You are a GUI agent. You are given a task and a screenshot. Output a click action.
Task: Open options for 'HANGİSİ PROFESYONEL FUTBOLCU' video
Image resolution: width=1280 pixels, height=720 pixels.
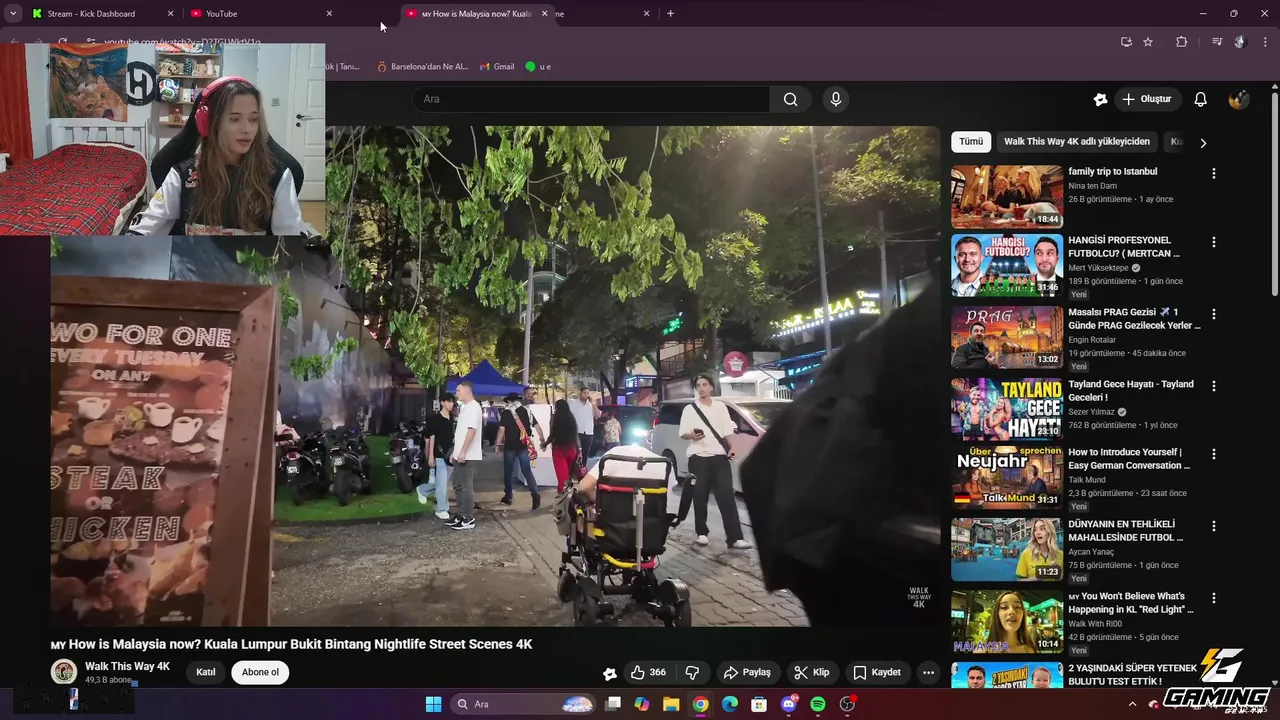[x=1214, y=242]
